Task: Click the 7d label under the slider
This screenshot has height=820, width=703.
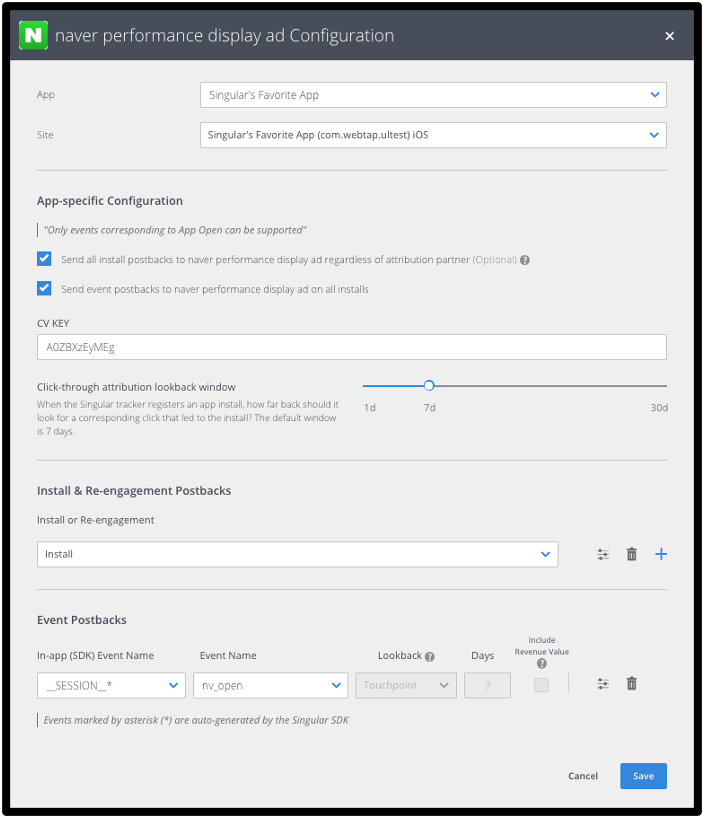Action: (x=429, y=407)
